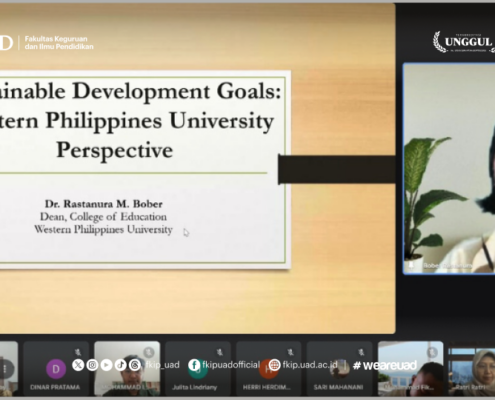
Task: Click Dinar Pratama's muted microphone icon
Action: point(78,352)
